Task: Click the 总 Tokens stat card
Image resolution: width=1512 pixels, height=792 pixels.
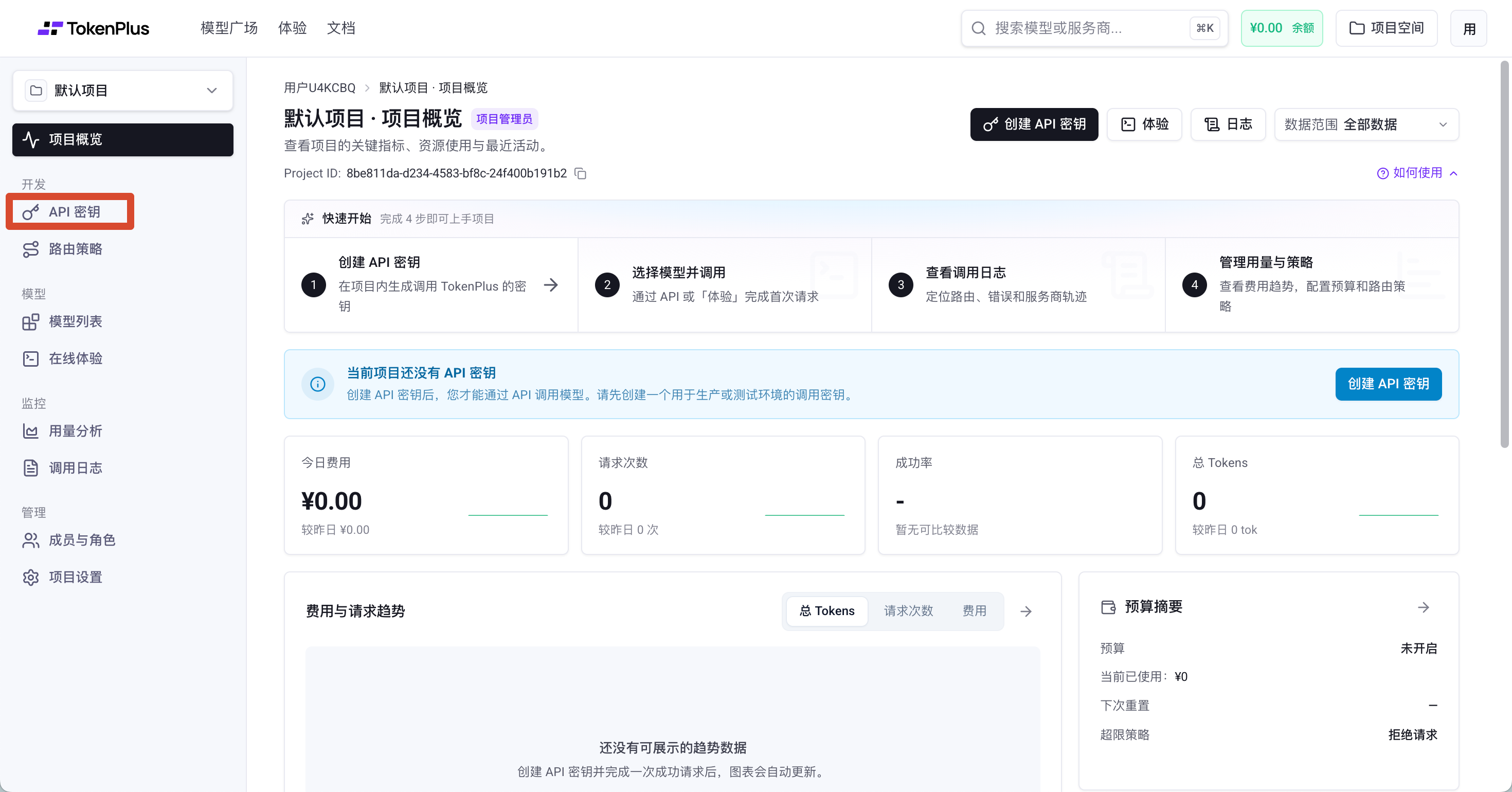Action: [1317, 495]
